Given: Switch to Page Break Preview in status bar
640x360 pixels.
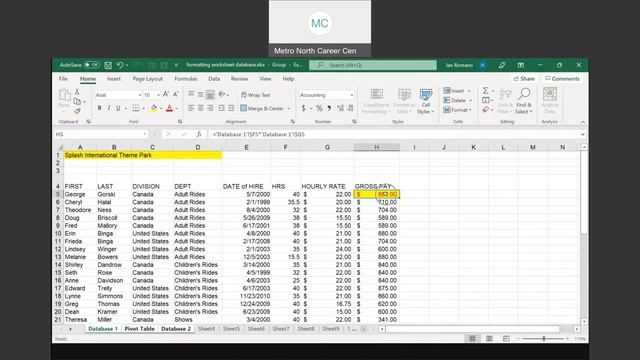Looking at the screenshot, I should point(506,338).
